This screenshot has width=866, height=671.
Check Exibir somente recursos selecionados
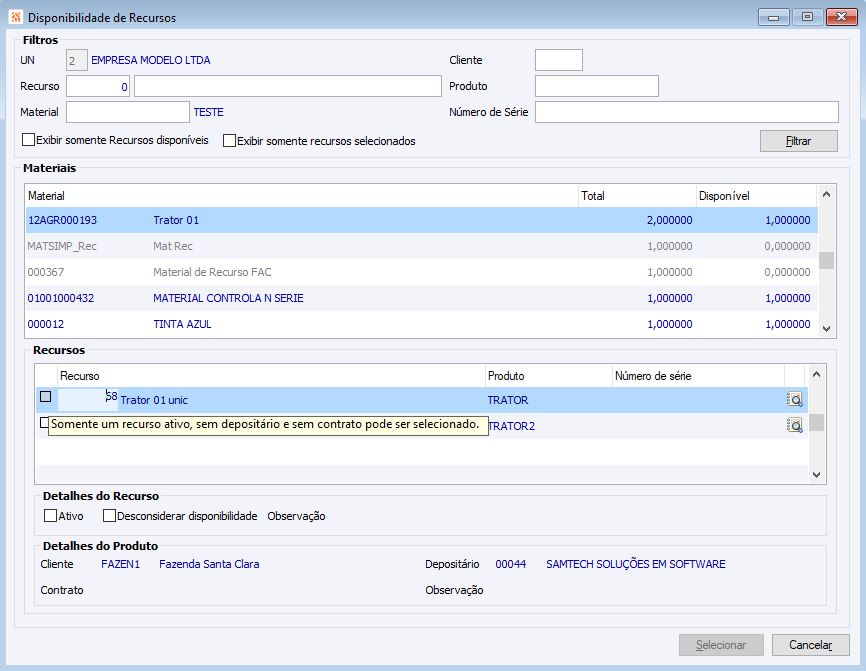click(229, 141)
